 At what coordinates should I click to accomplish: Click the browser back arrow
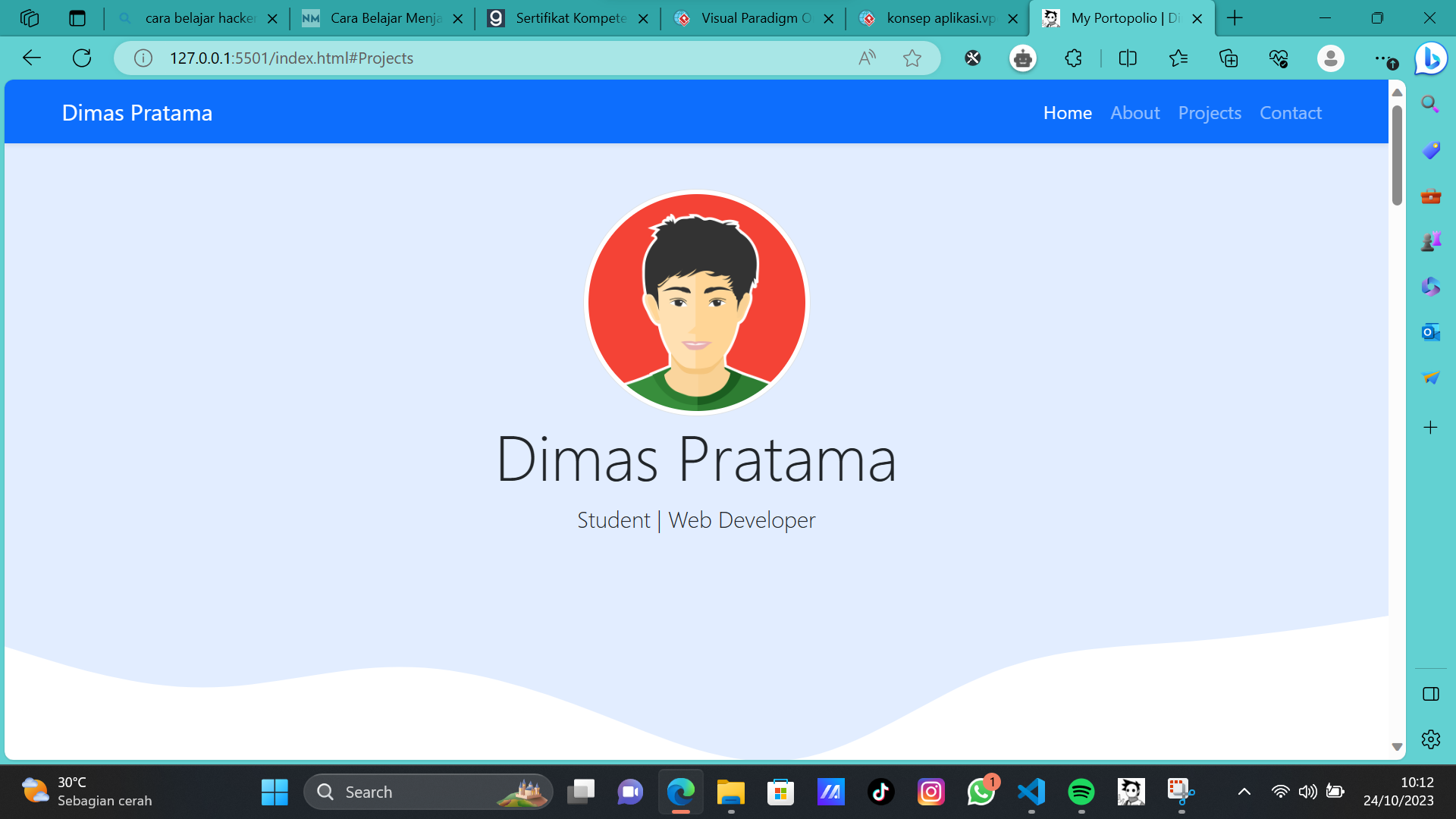pos(32,58)
